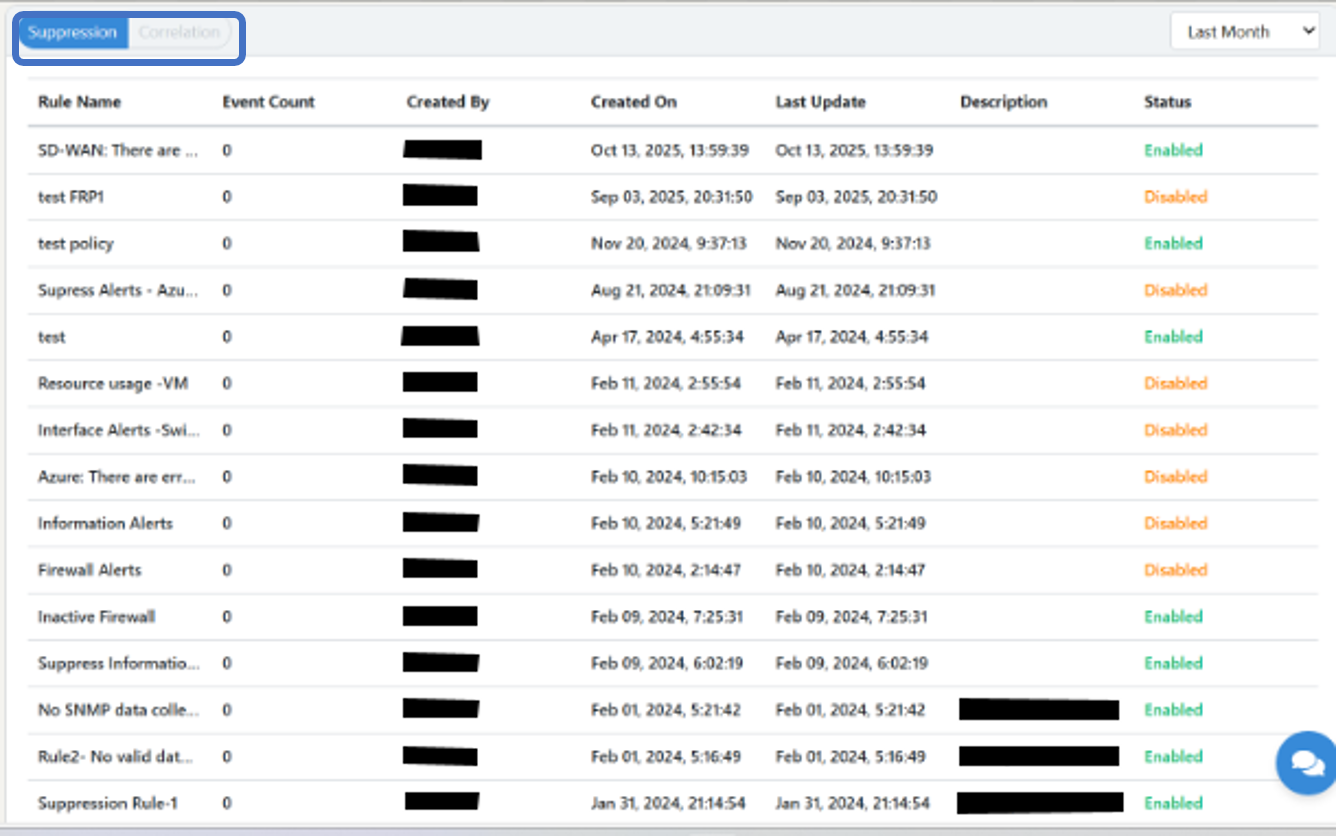This screenshot has width=1336, height=836.
Task: Select 'Firewall Alerts' rule name
Action: (x=90, y=570)
